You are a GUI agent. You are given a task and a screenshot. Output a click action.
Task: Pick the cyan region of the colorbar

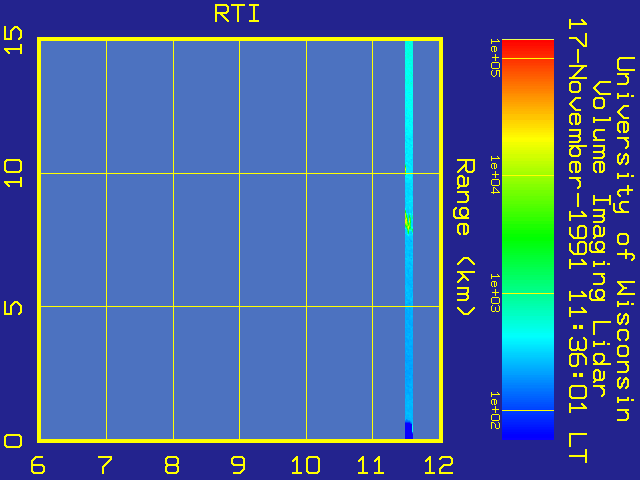click(x=528, y=339)
